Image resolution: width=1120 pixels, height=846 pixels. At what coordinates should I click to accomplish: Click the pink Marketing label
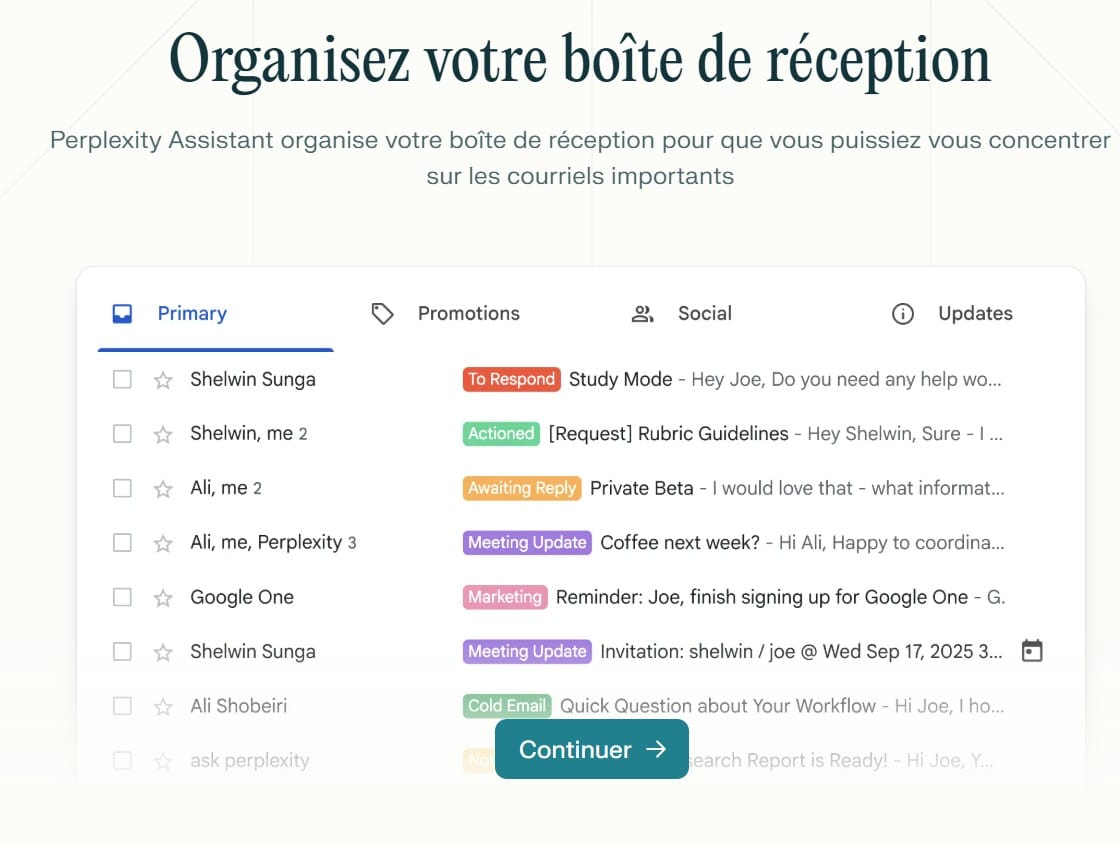[505, 598]
